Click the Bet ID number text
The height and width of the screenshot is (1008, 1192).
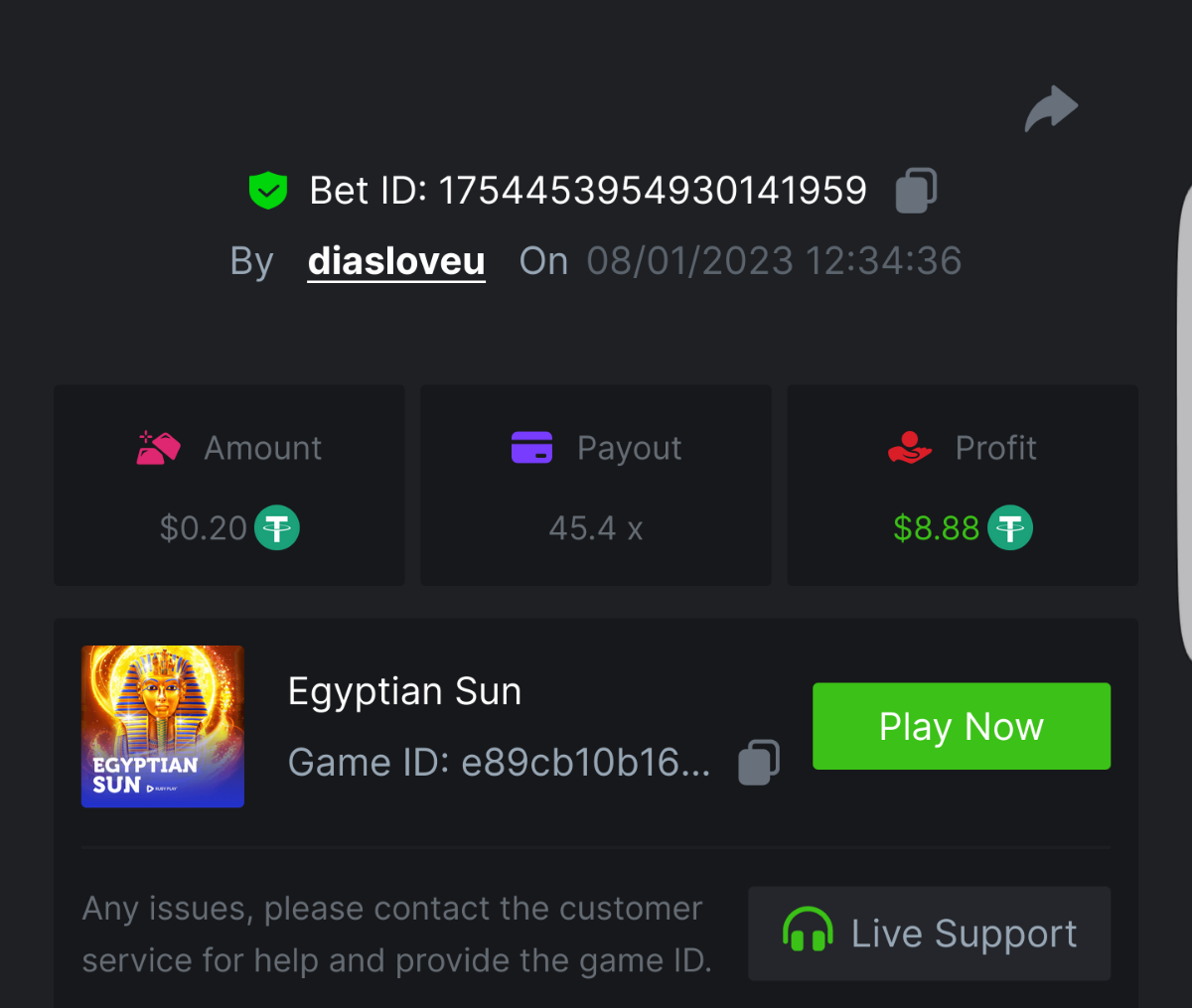(x=653, y=191)
